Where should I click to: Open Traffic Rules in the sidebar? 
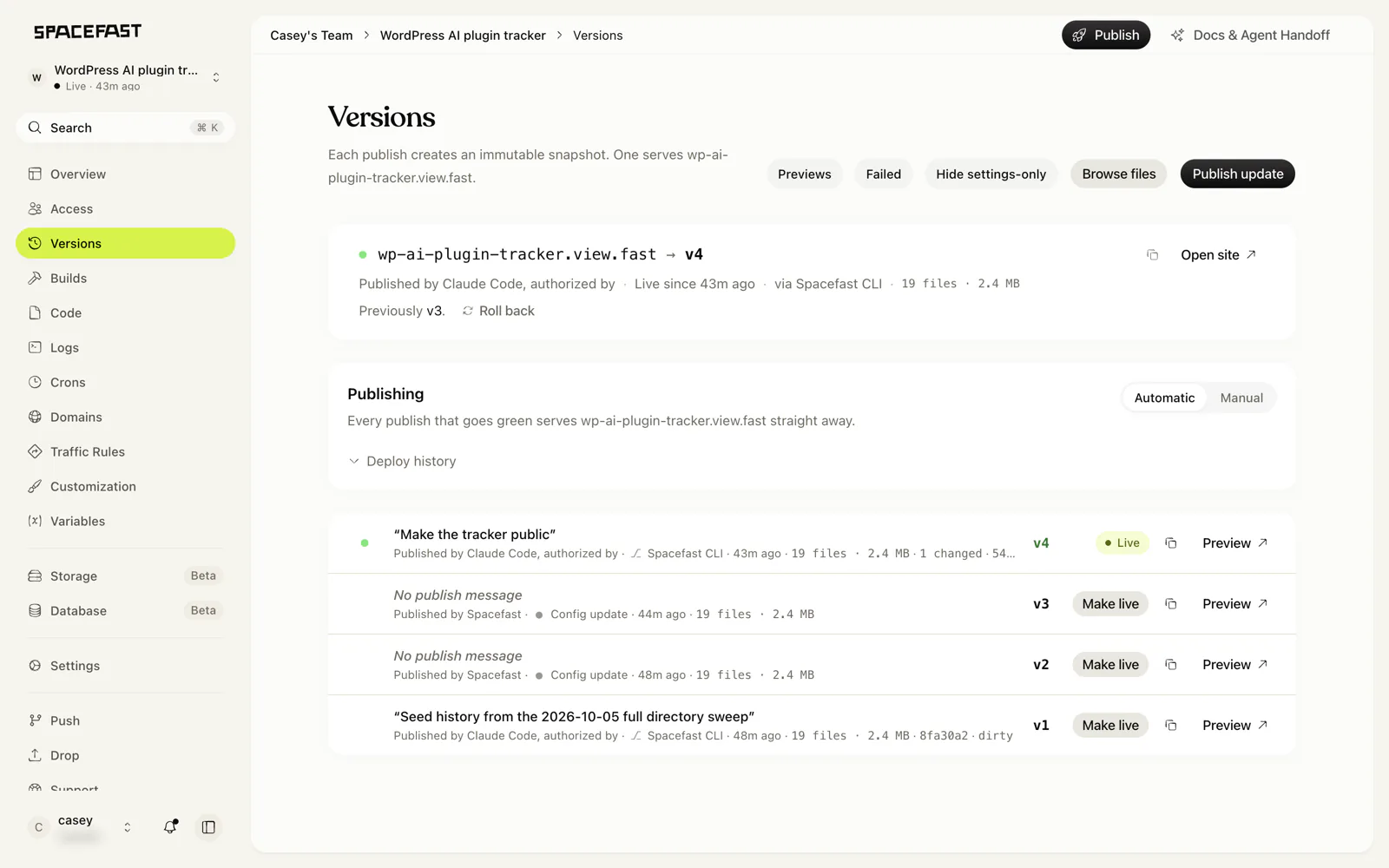tap(125, 451)
